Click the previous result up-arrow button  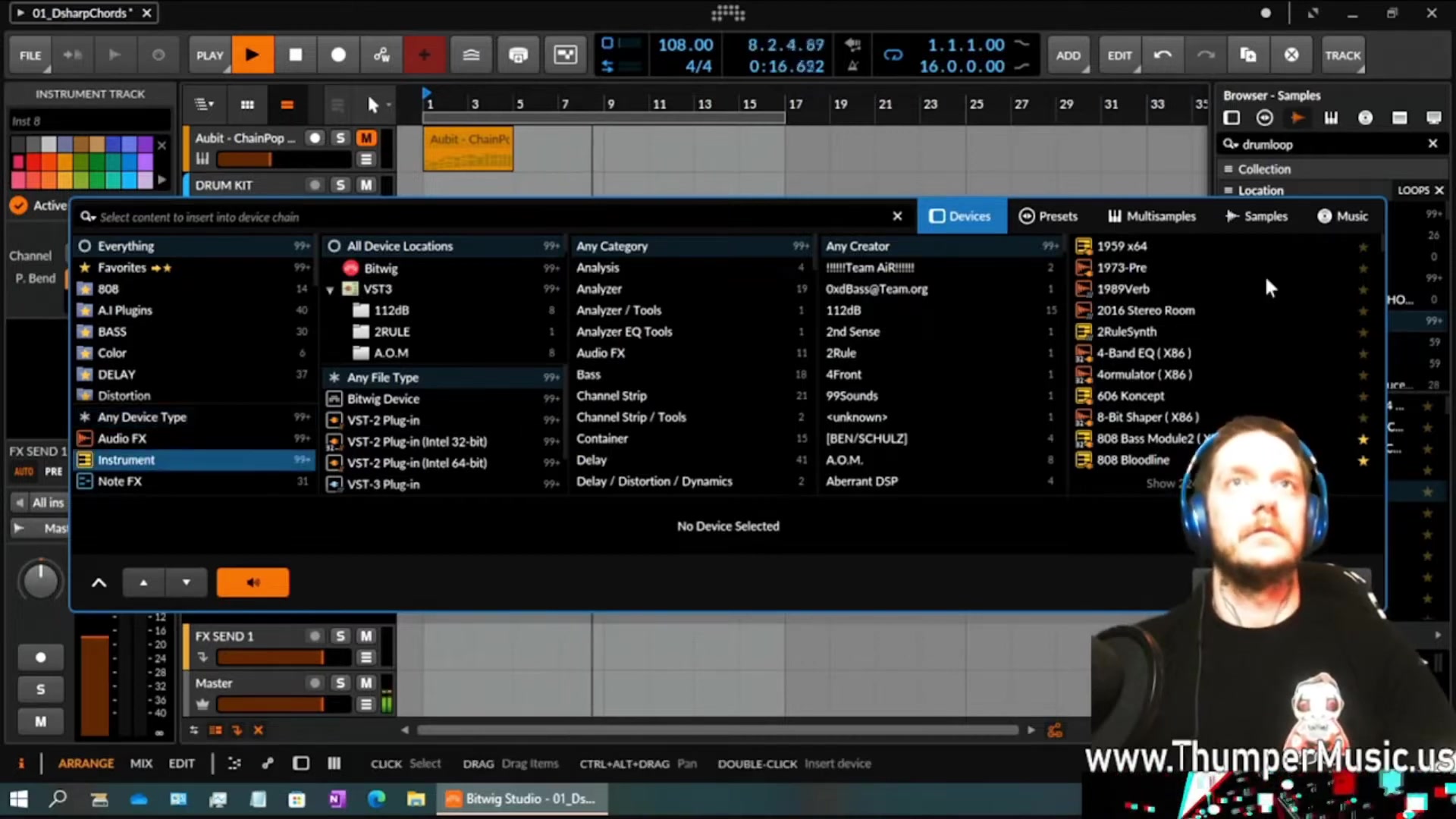click(x=143, y=582)
